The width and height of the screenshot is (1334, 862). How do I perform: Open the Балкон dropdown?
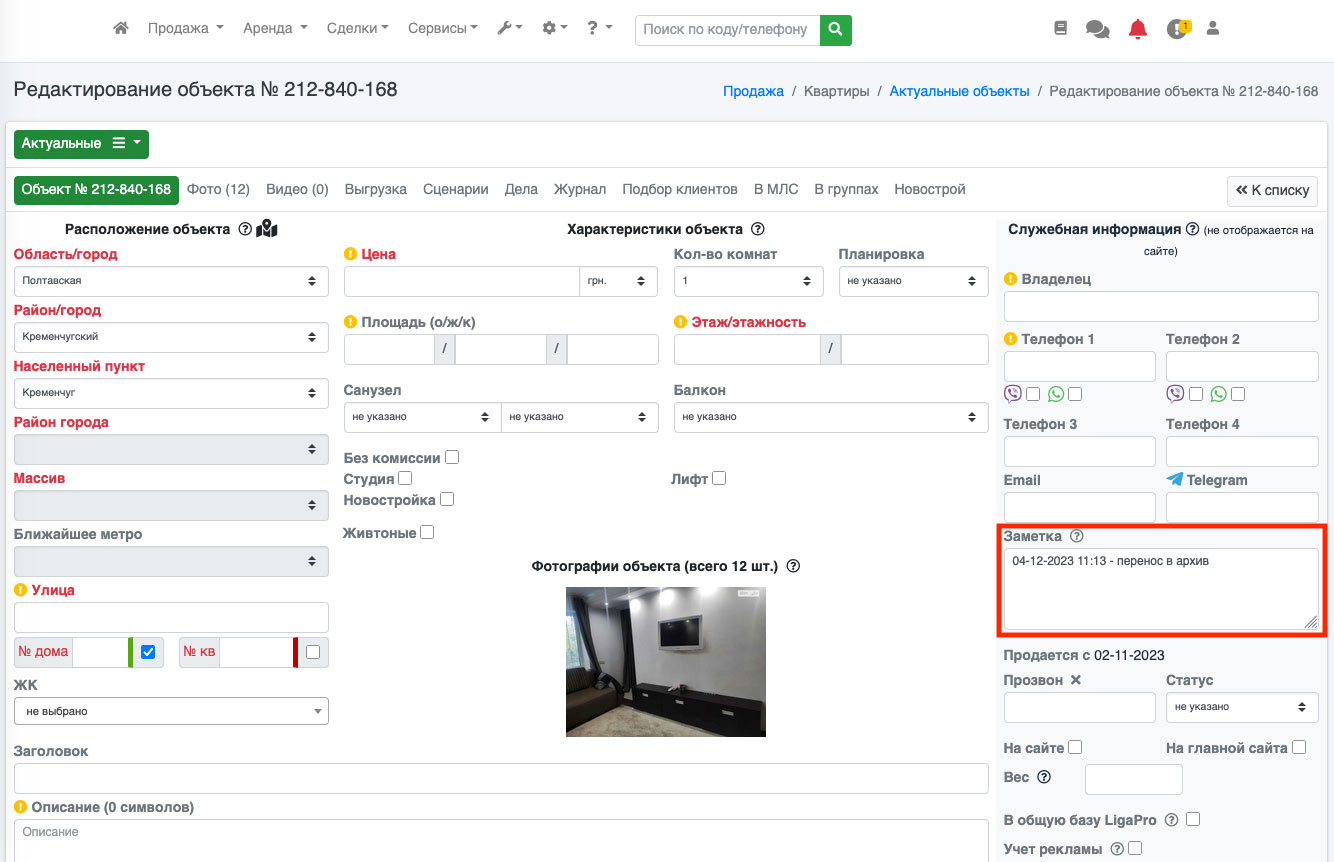coord(830,417)
